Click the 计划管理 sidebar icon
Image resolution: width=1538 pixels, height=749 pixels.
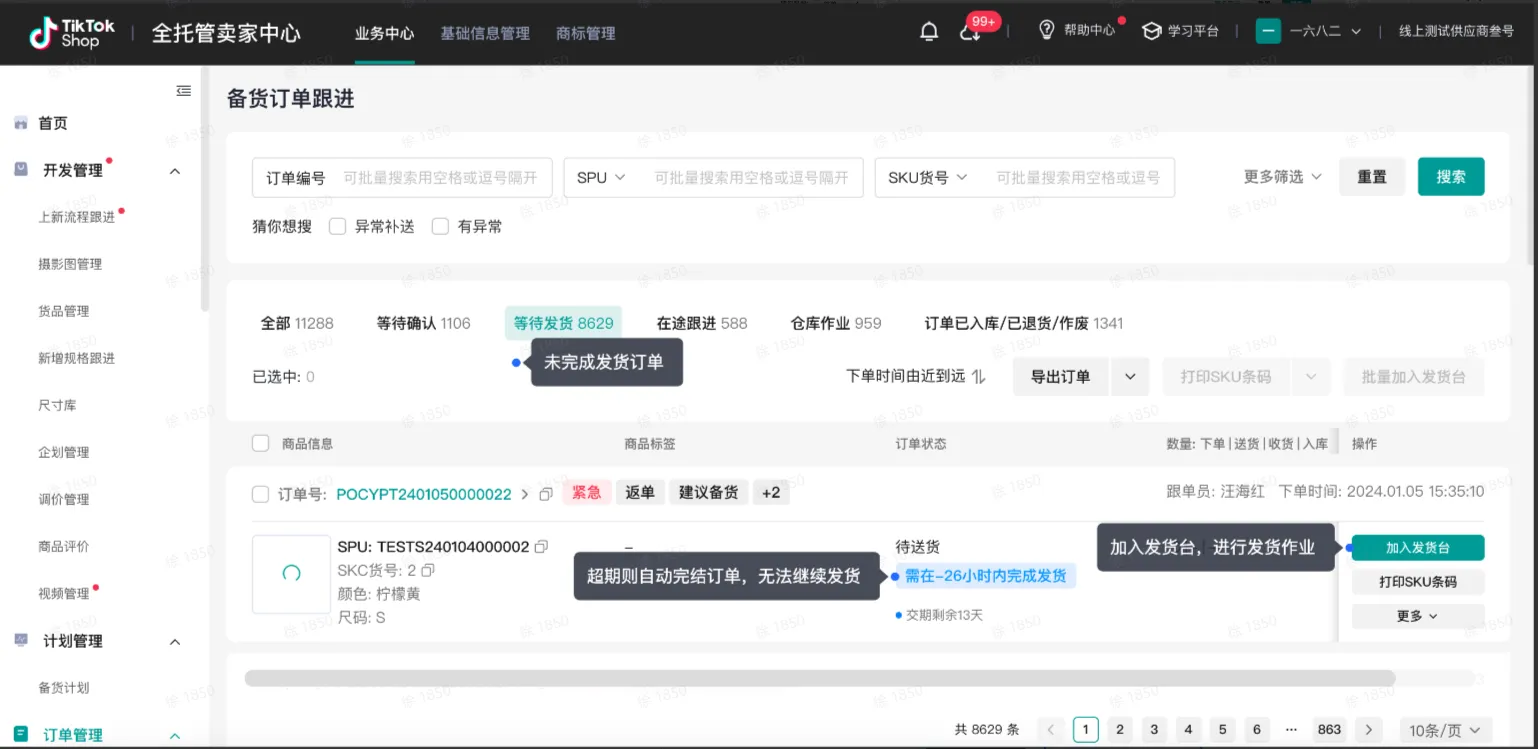[x=21, y=640]
